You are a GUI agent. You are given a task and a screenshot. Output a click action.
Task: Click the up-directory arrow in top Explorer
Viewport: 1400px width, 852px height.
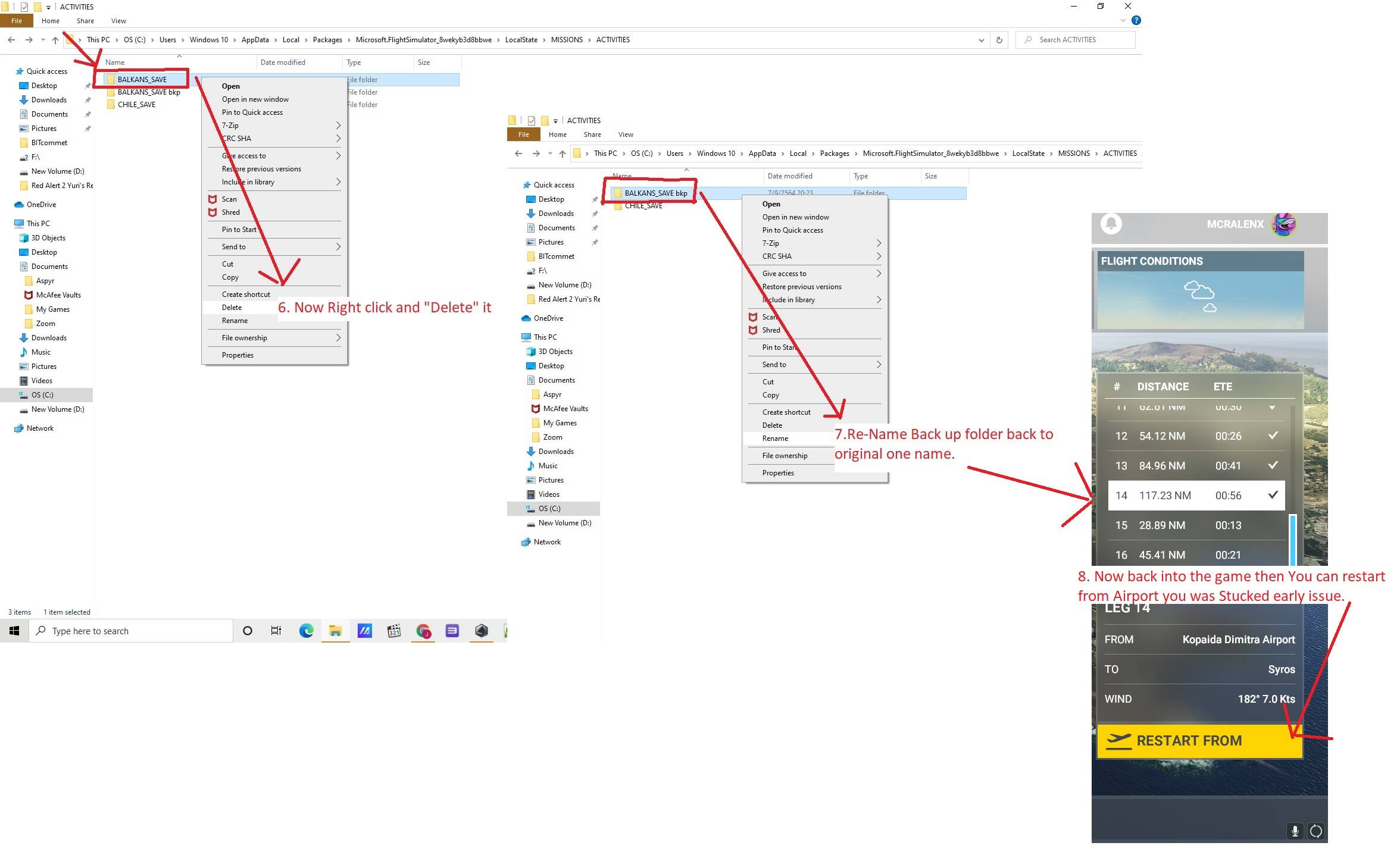tap(55, 40)
